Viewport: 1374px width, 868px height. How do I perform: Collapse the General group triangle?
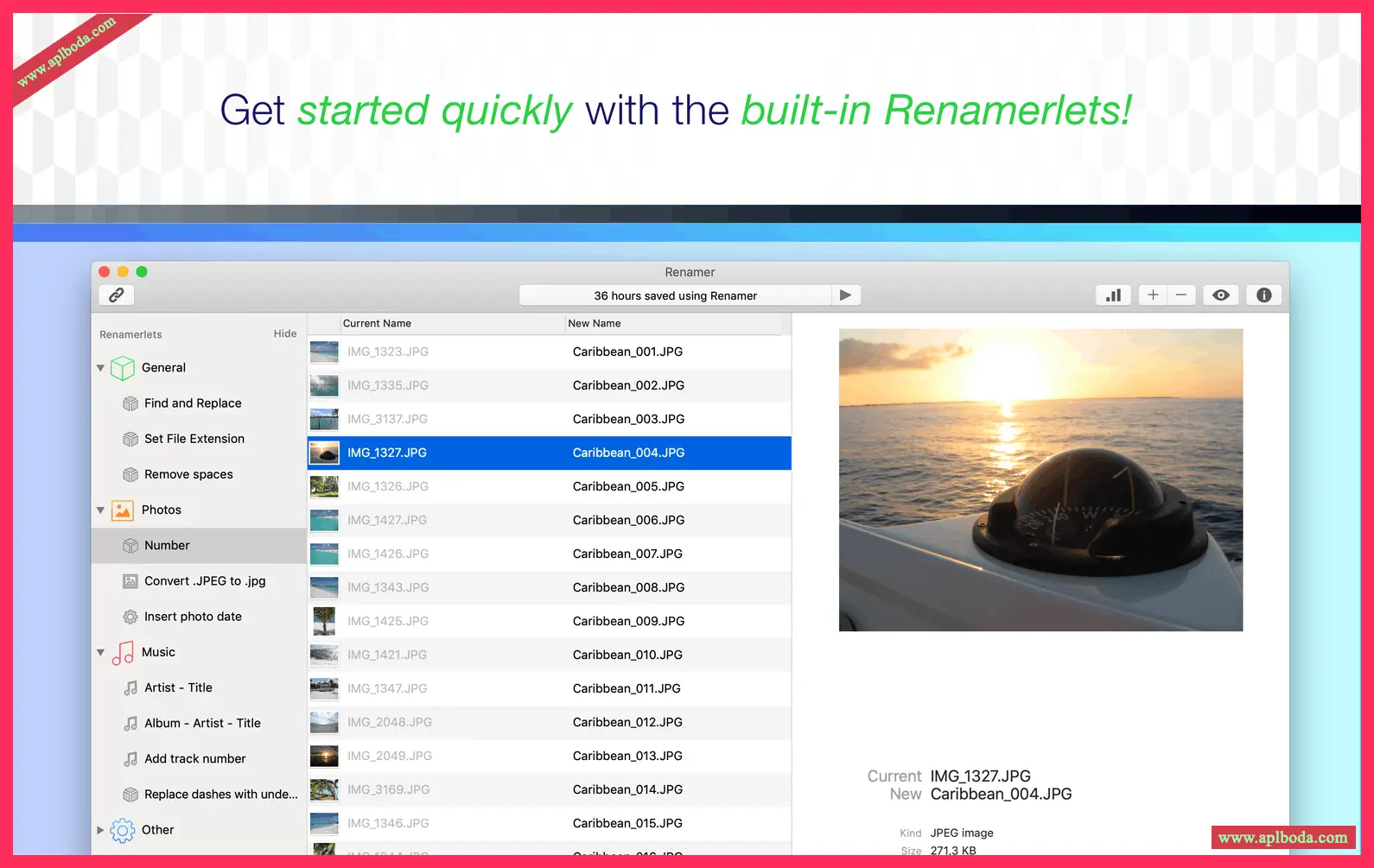(x=101, y=368)
